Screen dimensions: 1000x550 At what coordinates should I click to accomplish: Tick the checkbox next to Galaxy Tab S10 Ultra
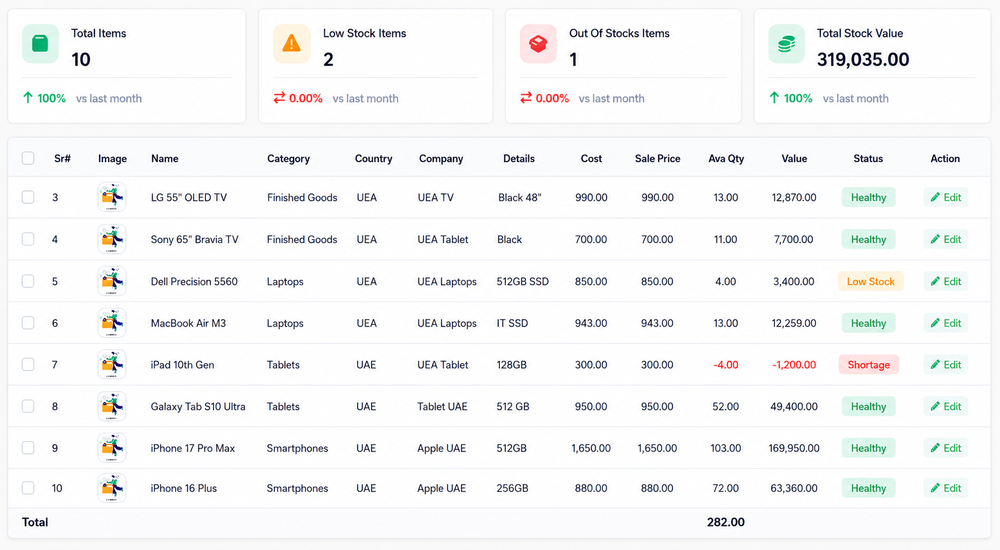(x=28, y=406)
